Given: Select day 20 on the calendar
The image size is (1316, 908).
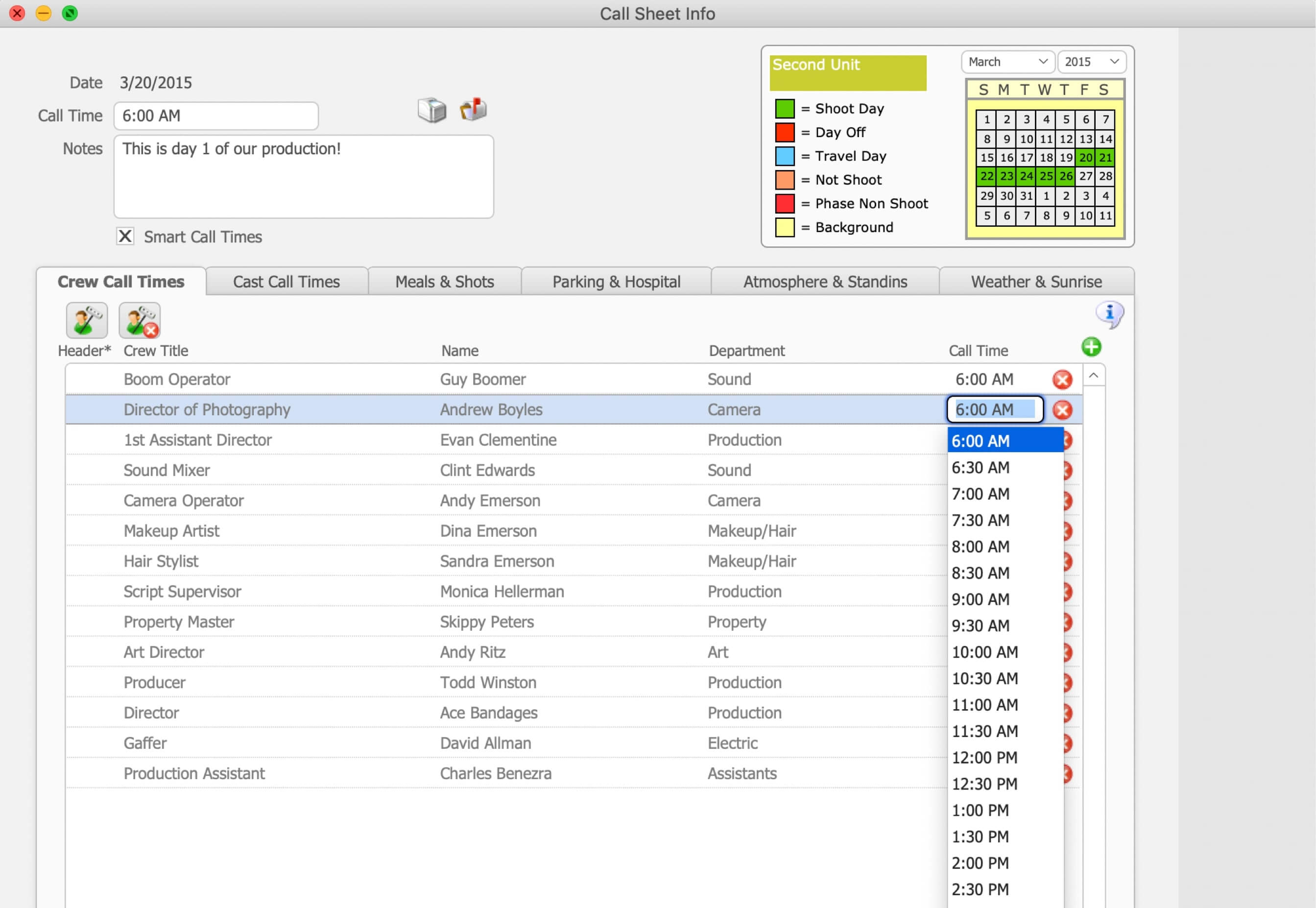Looking at the screenshot, I should pos(1086,158).
